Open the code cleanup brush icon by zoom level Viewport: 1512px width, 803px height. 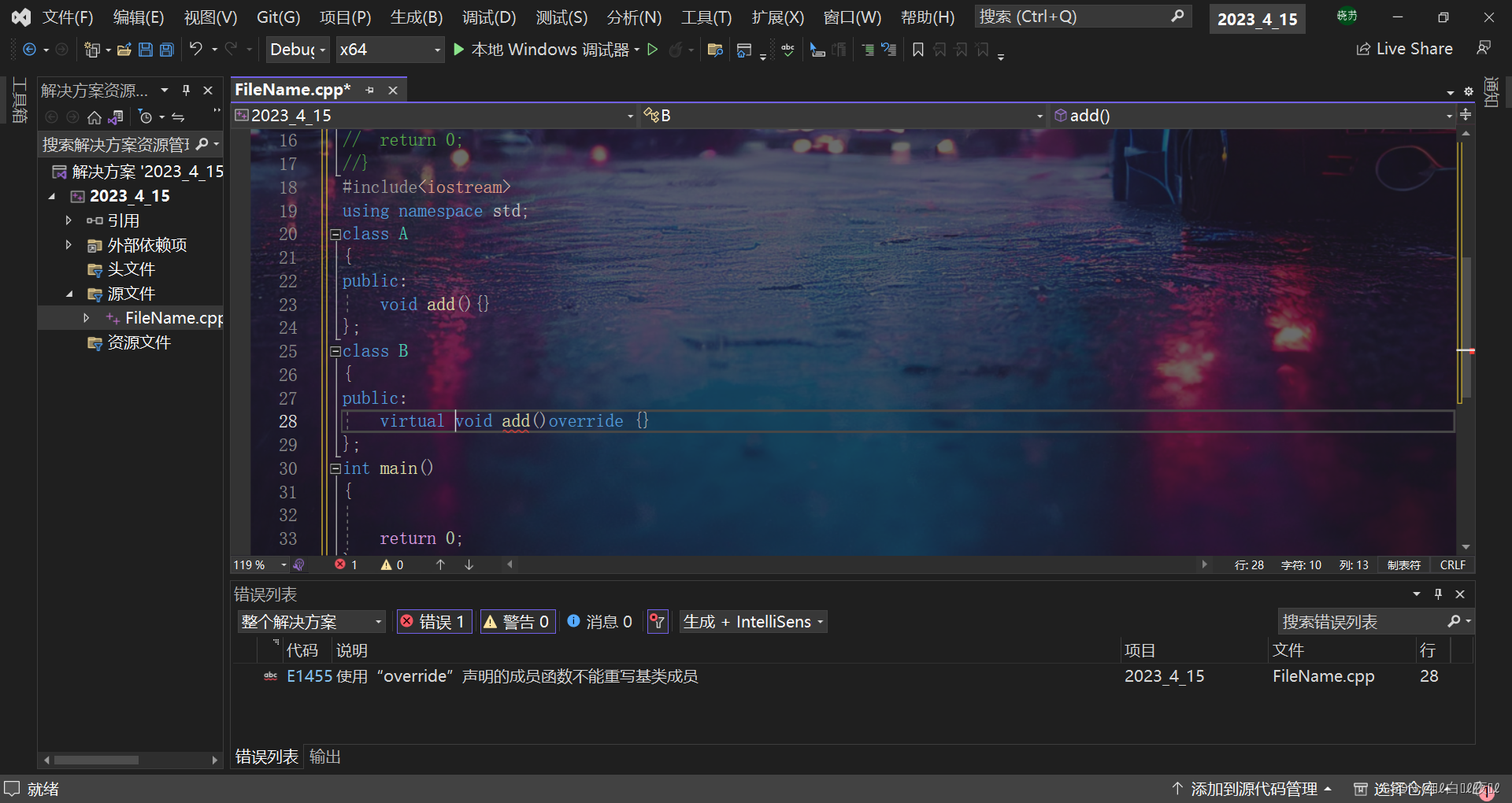[299, 564]
